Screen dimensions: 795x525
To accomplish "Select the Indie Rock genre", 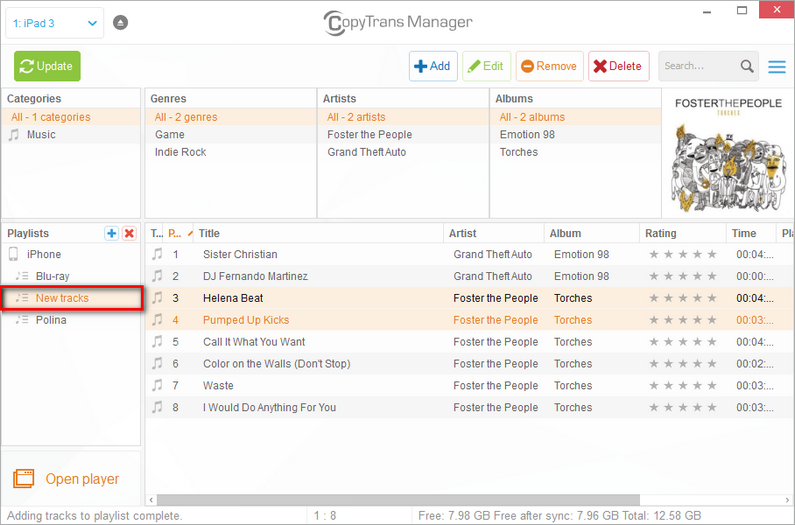I will tap(231, 152).
